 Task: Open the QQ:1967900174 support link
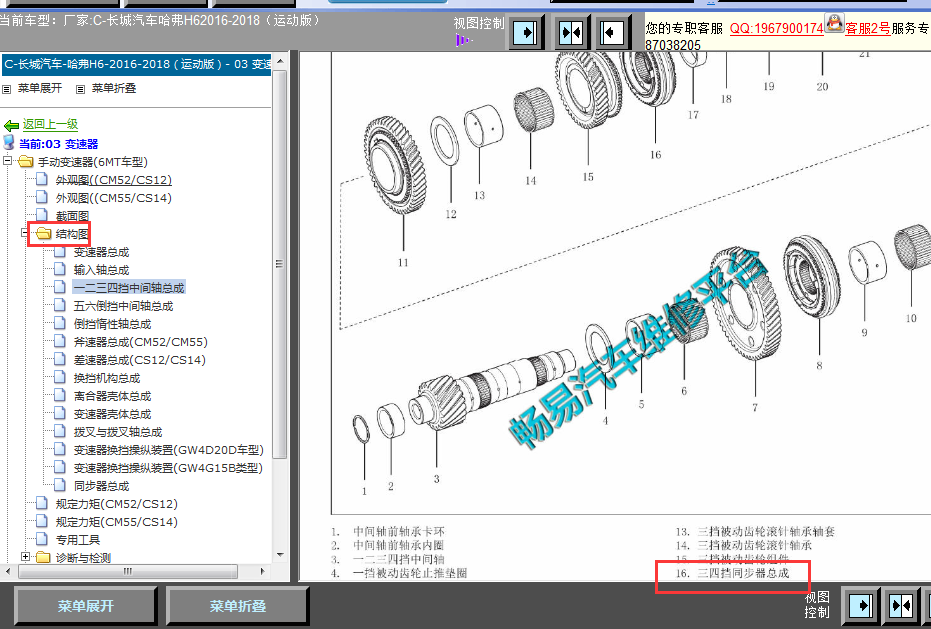(777, 28)
